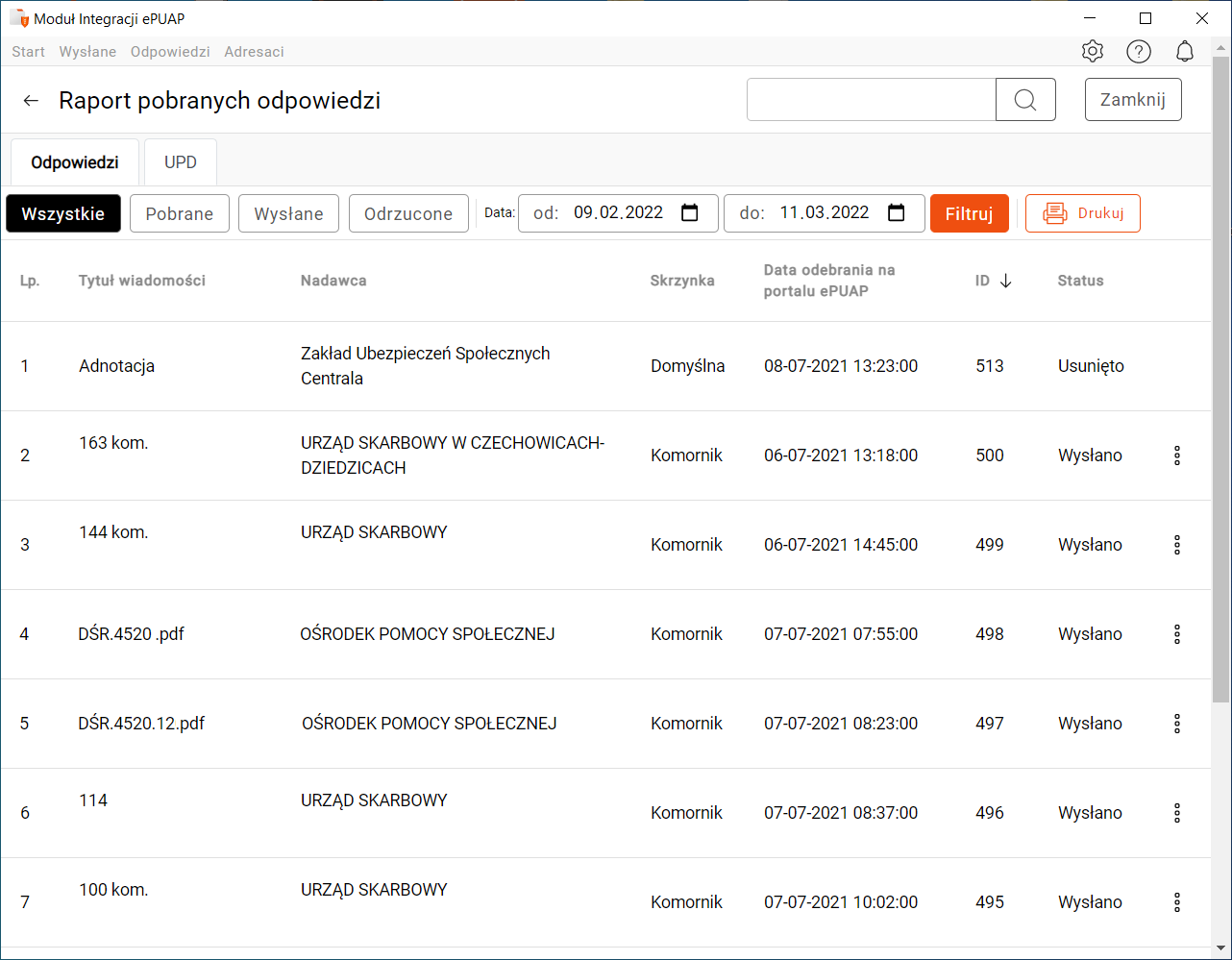Click the Tytuł wiadomości column header
The image size is (1232, 960).
coord(142,281)
